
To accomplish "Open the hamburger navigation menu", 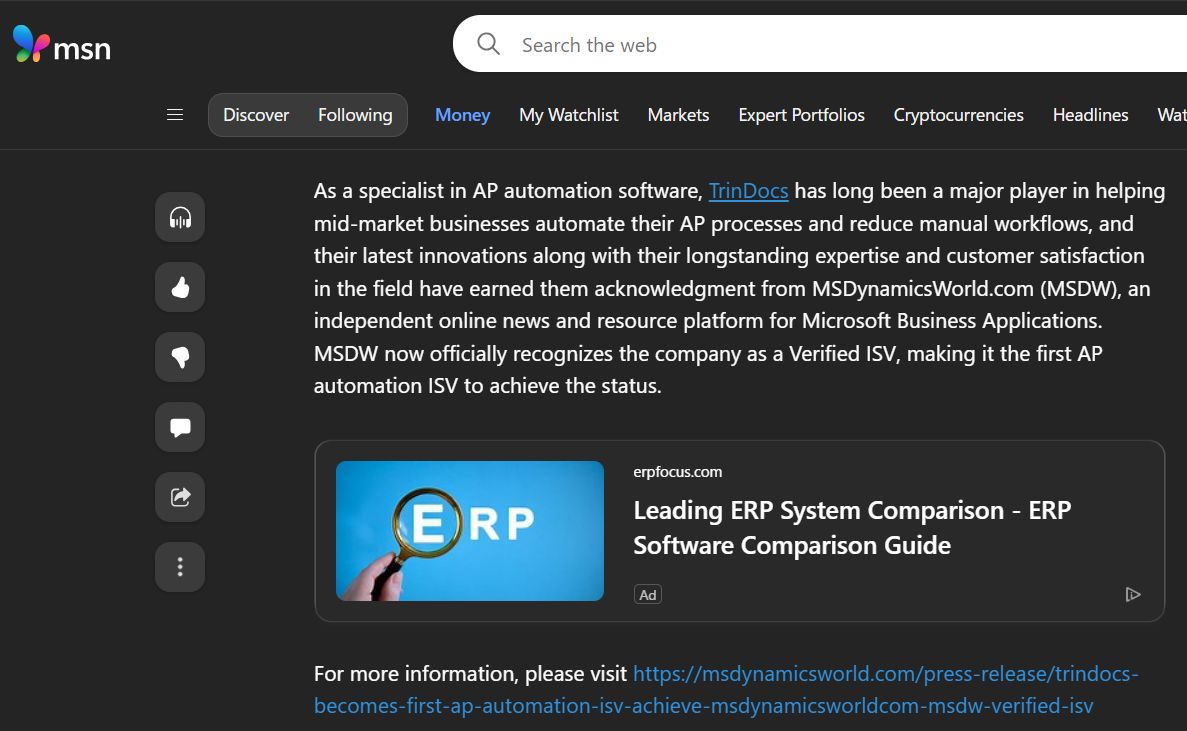I will 175,114.
